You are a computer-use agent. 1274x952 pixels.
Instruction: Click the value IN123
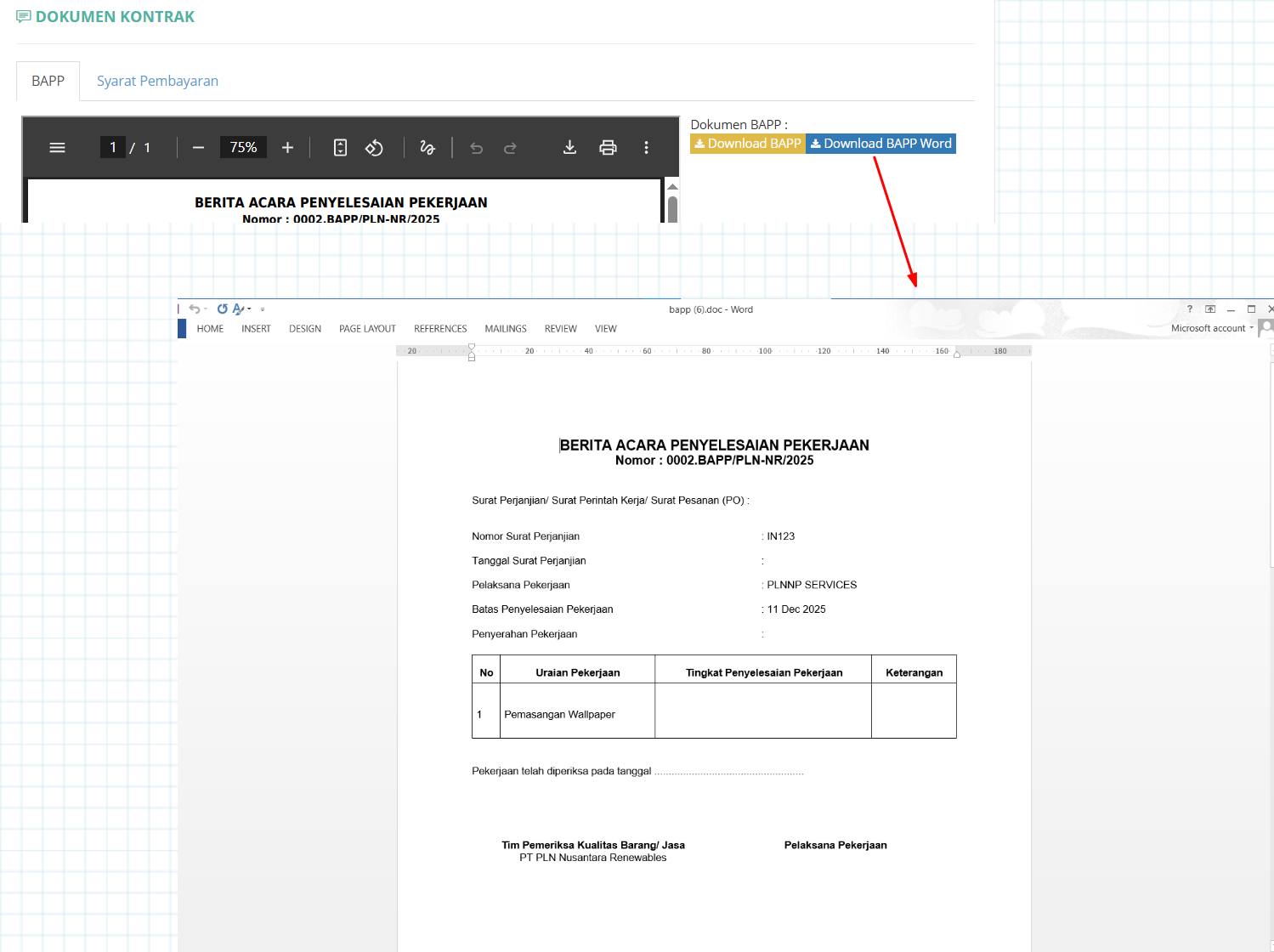(x=781, y=536)
